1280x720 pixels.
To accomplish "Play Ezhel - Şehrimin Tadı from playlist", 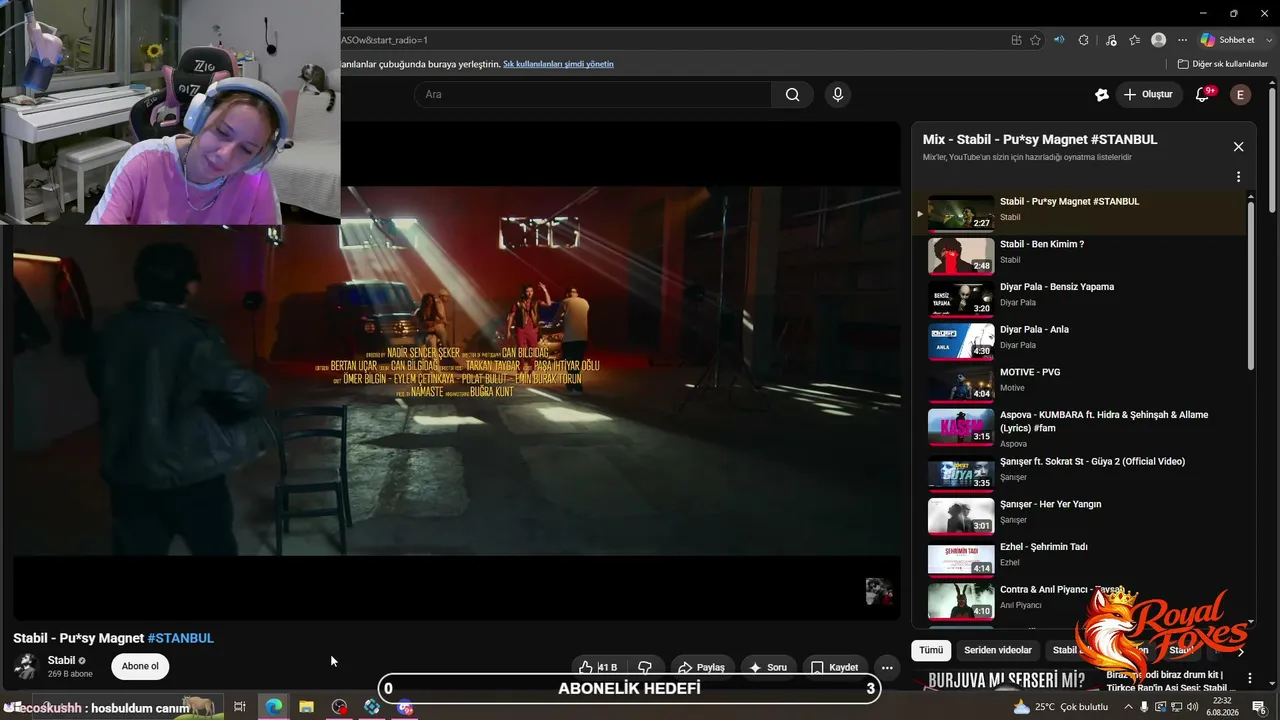I will tap(1080, 559).
